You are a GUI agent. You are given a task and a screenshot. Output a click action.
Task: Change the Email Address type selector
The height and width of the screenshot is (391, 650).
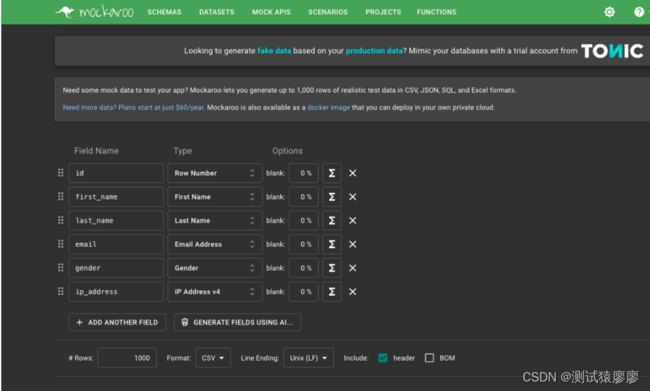coord(215,244)
